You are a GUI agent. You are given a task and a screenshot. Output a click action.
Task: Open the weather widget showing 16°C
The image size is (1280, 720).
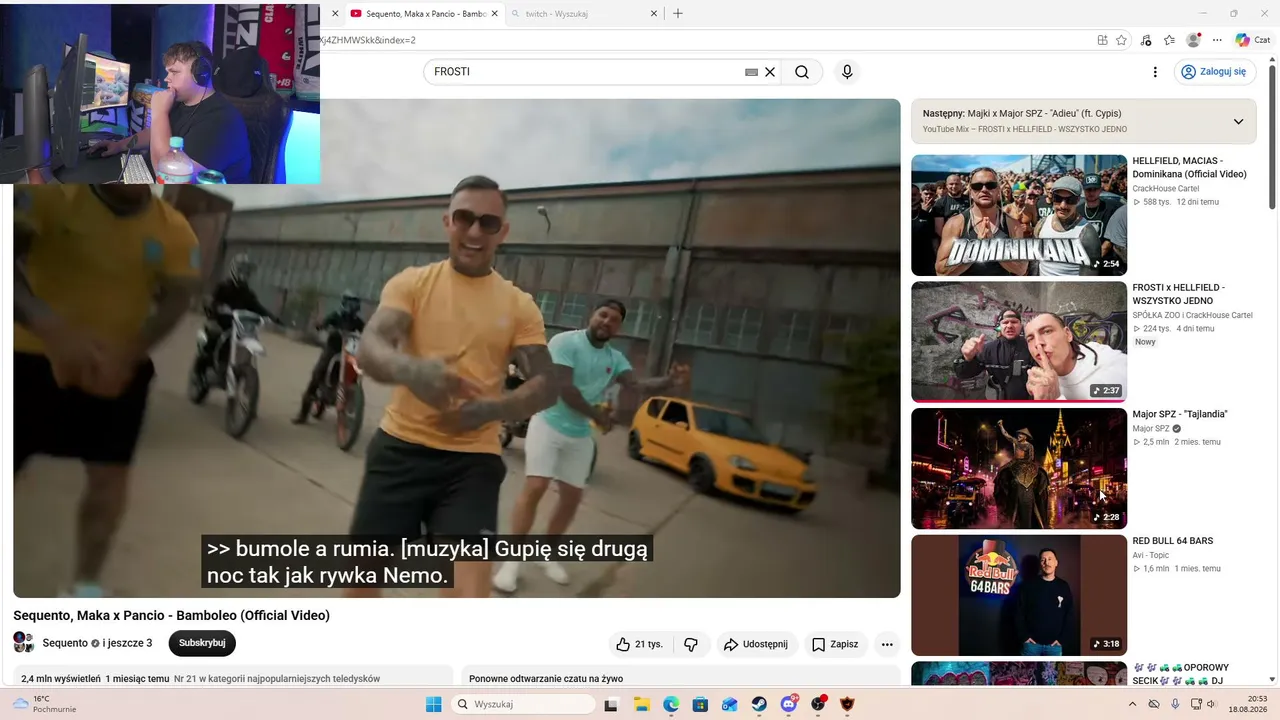(43, 704)
